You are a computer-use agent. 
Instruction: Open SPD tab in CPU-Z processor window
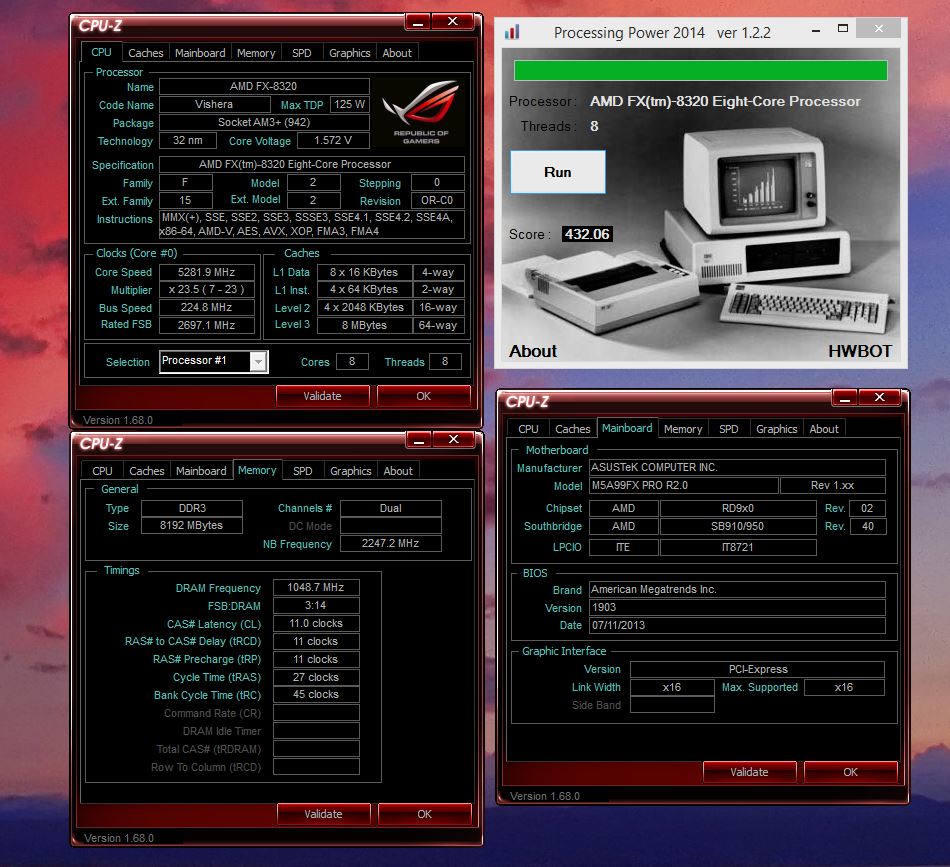pyautogui.click(x=302, y=53)
